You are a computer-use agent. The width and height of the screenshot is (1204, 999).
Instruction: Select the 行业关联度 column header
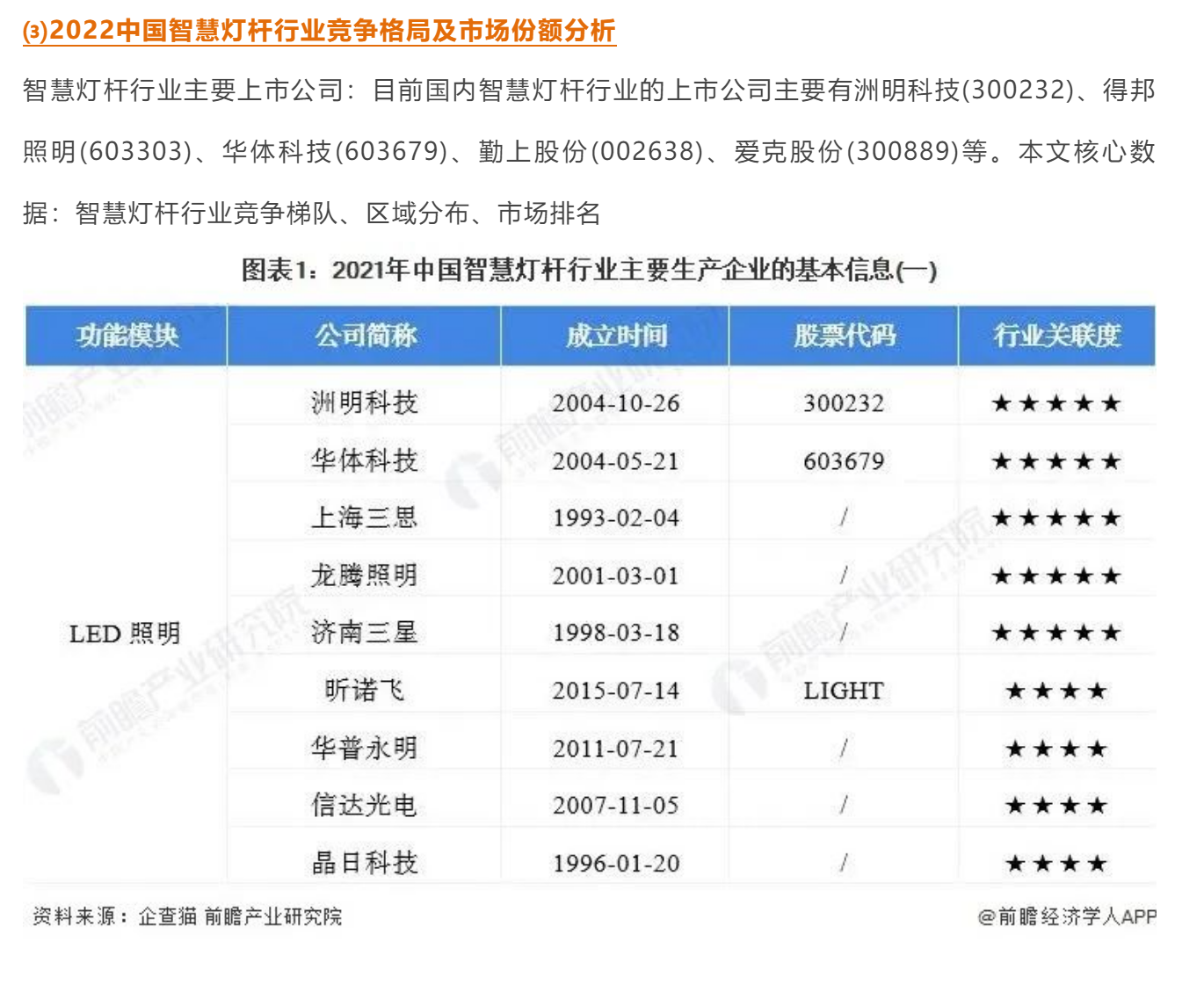pyautogui.click(x=1056, y=336)
